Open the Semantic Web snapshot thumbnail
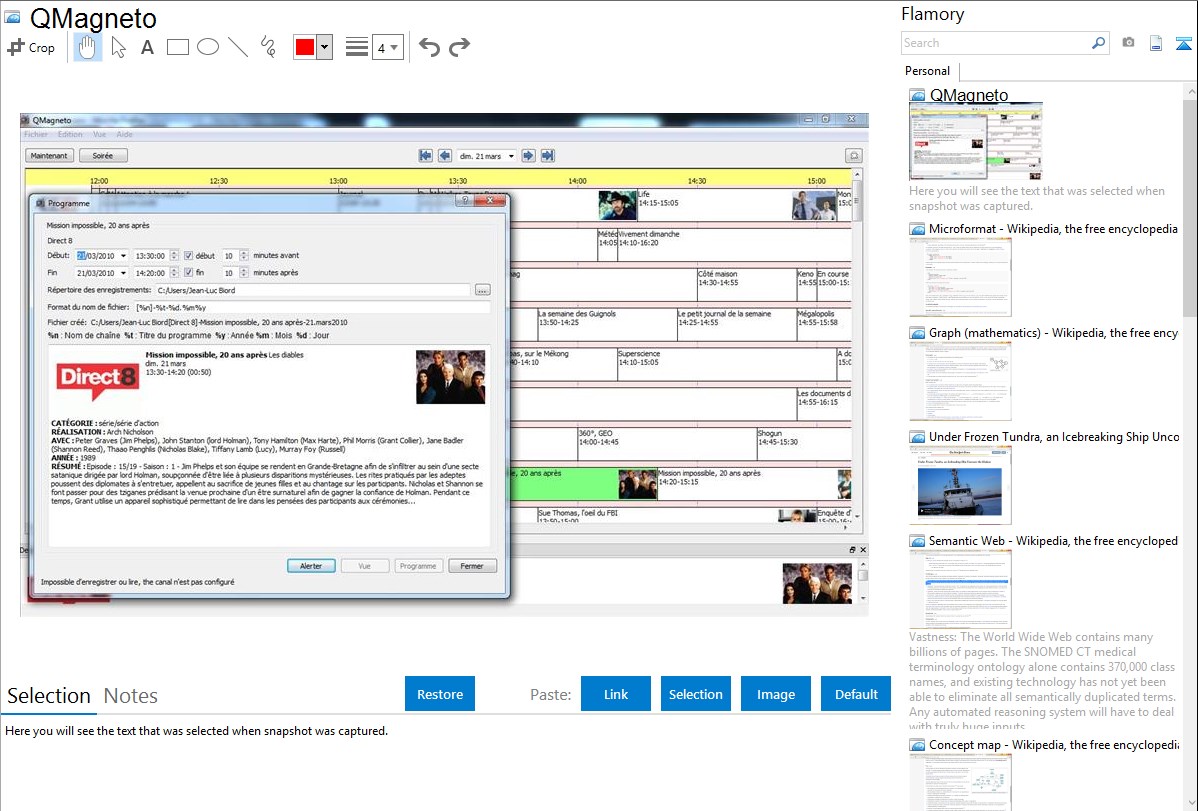 click(960, 589)
